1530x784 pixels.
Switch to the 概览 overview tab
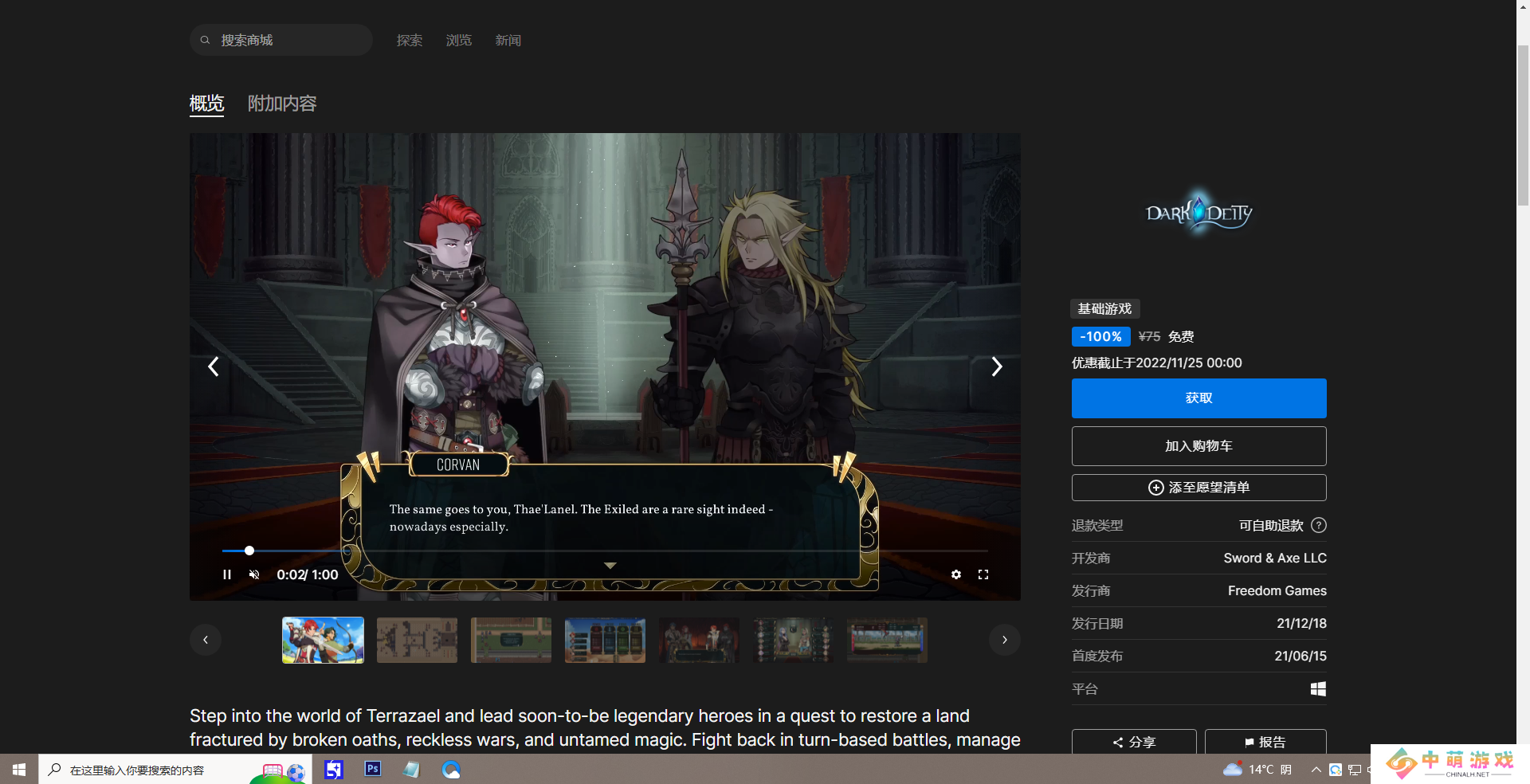click(206, 104)
